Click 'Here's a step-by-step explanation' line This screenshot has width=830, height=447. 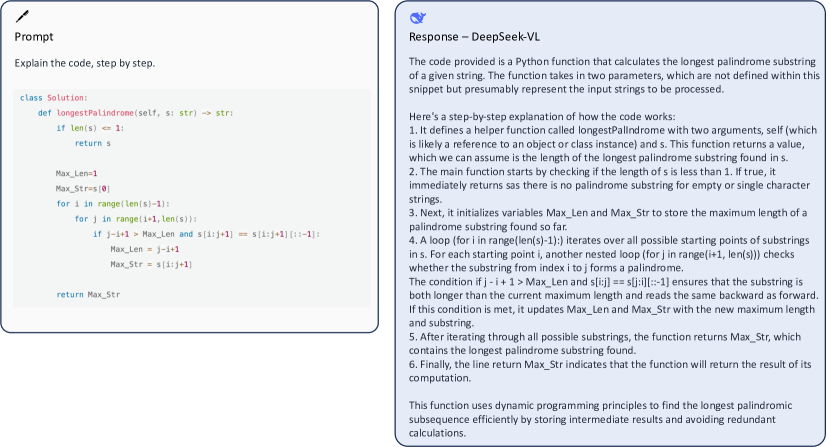click(x=542, y=117)
